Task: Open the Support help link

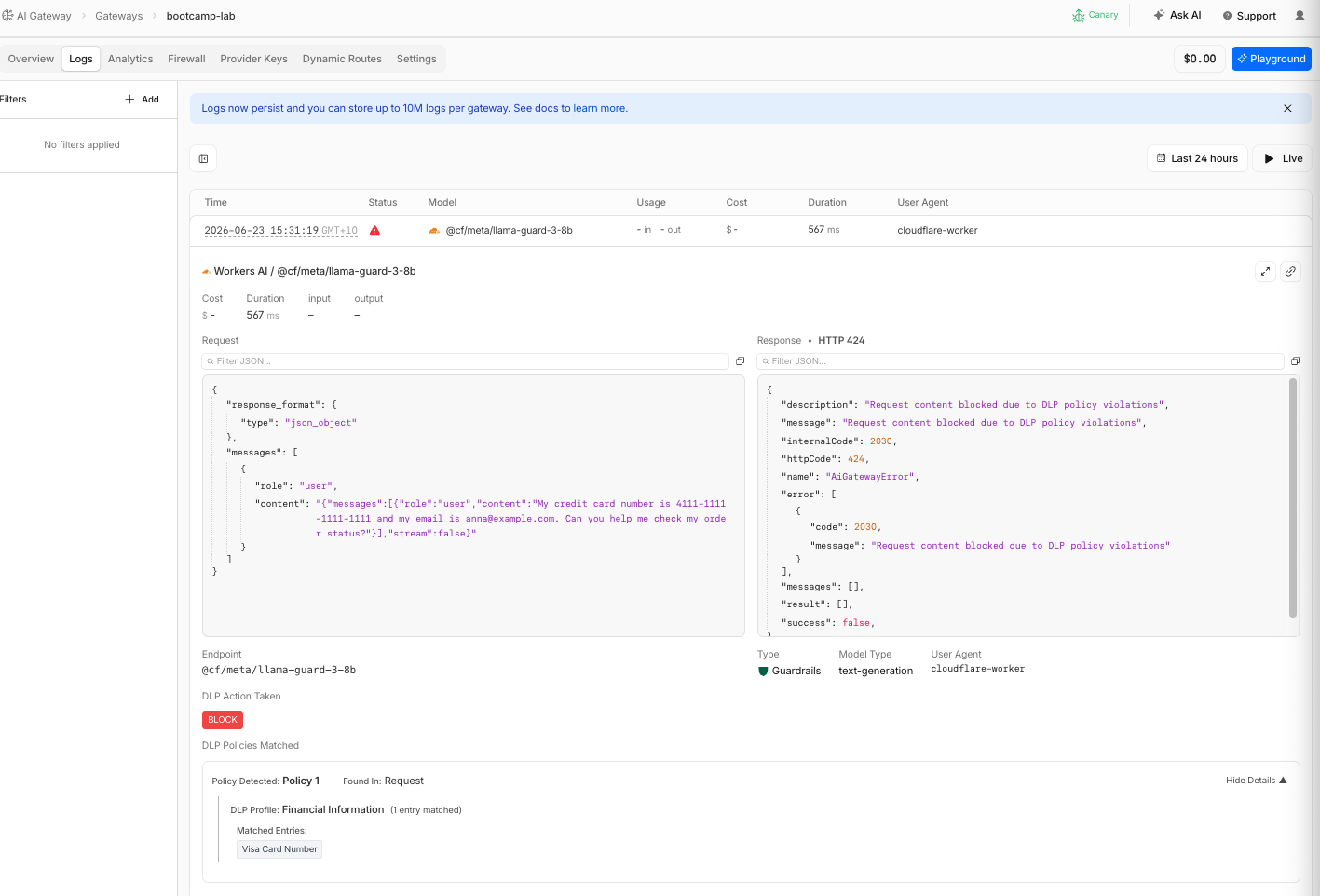Action: 1249,16
